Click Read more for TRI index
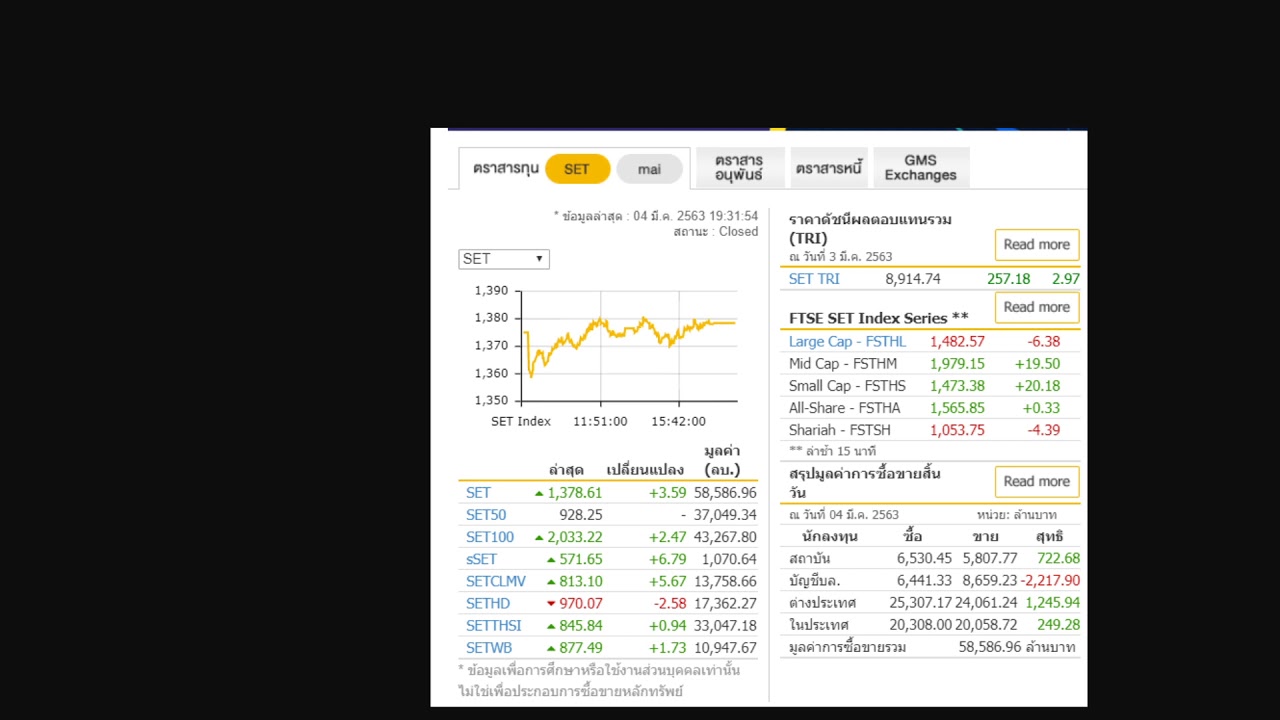This screenshot has height=720, width=1280. click(x=1036, y=244)
